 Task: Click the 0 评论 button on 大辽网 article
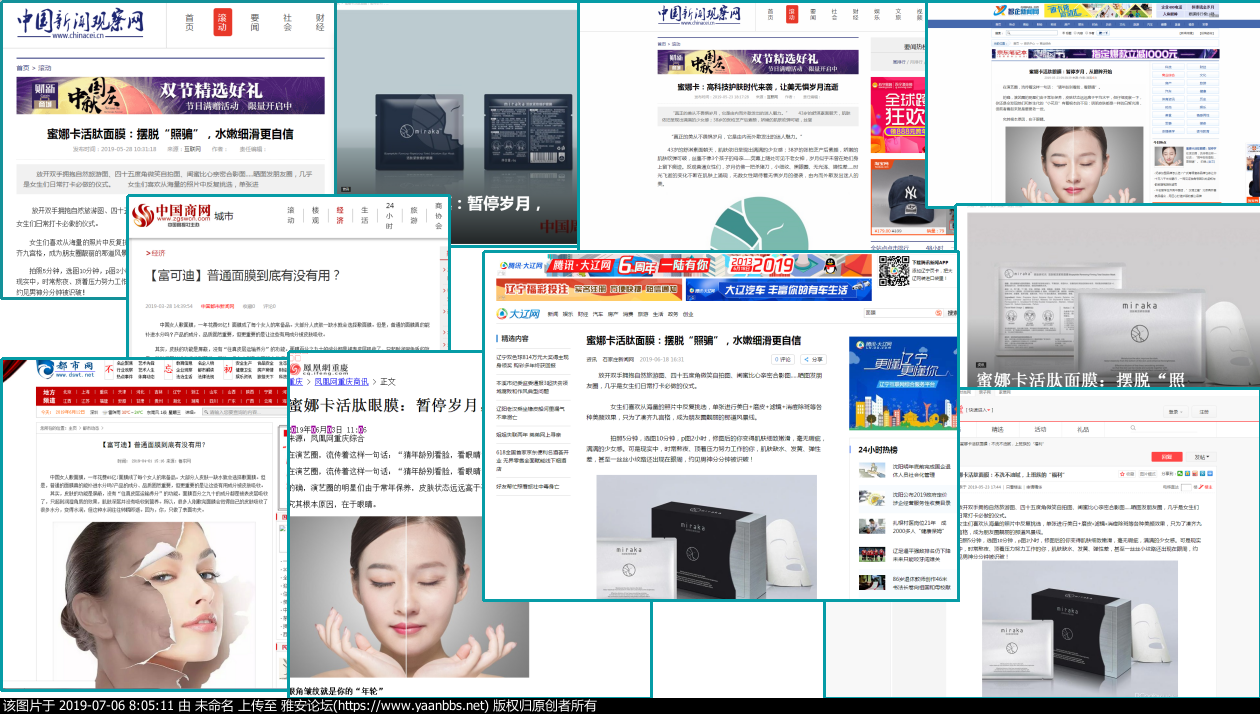pos(783,358)
